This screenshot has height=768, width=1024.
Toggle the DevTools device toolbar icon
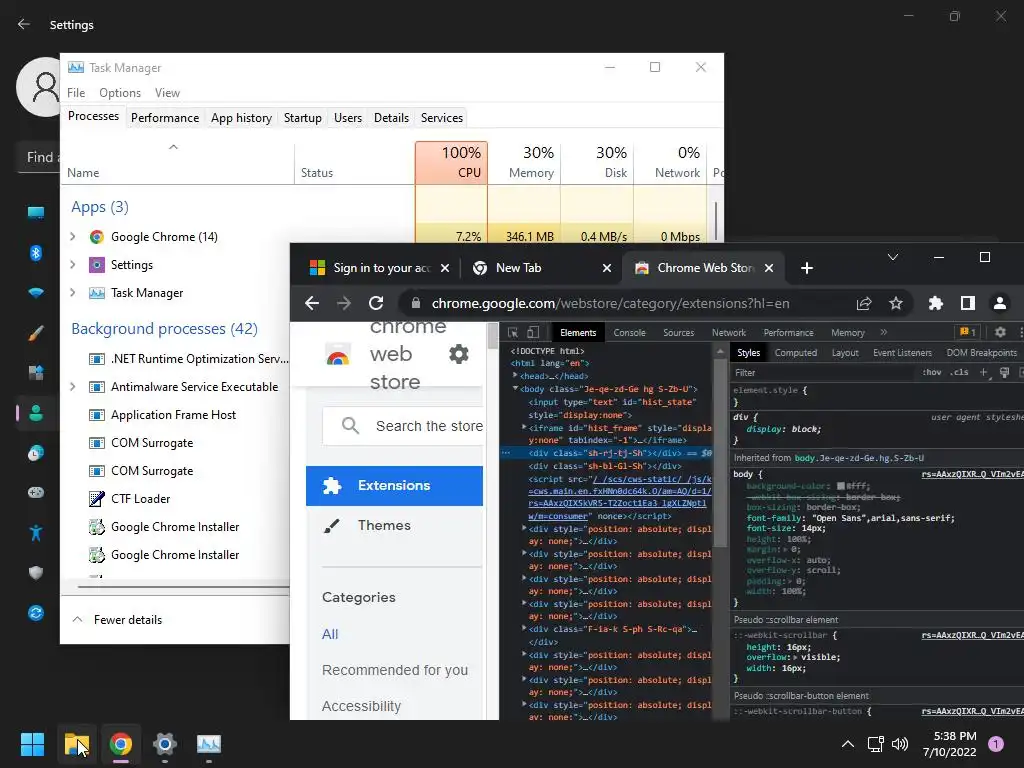pyautogui.click(x=533, y=332)
